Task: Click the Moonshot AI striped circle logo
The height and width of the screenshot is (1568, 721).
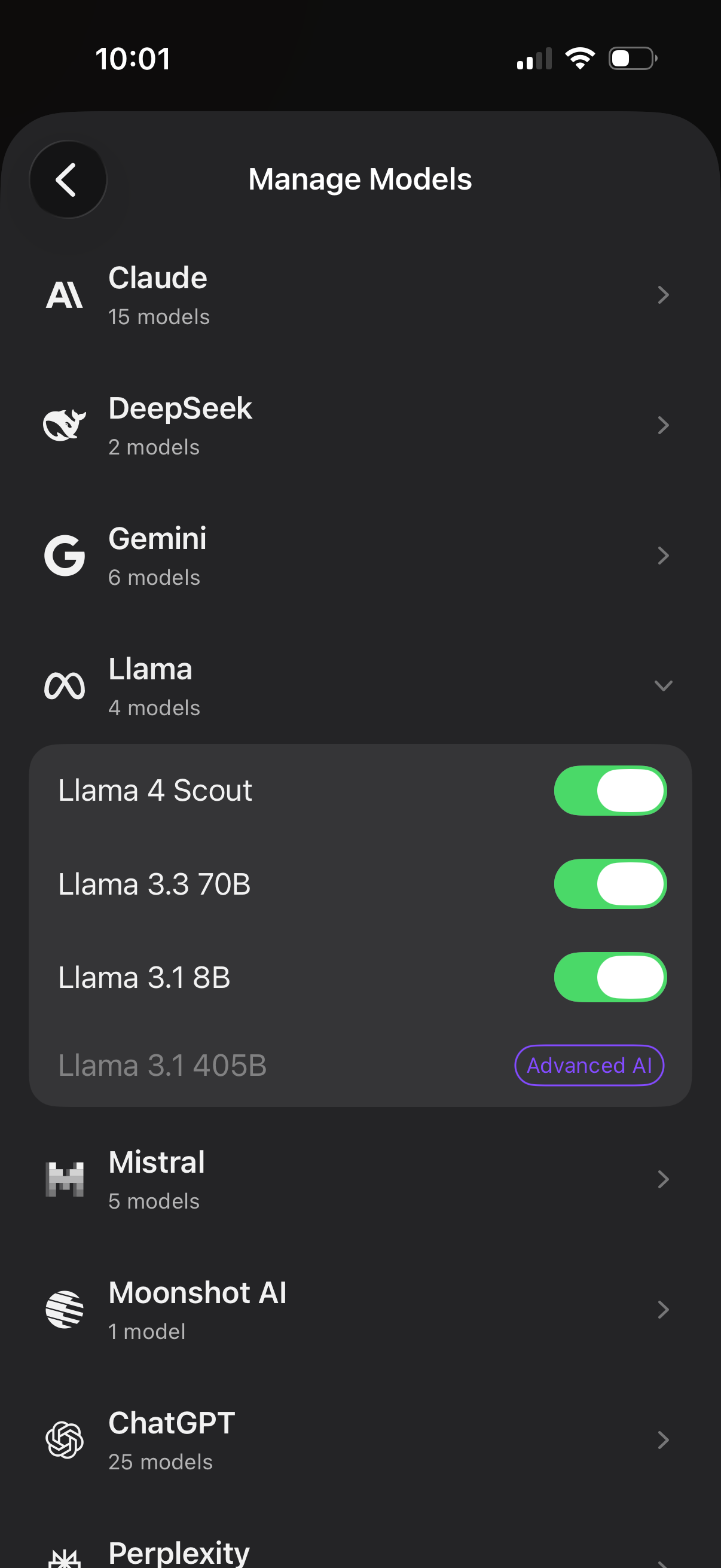Action: (65, 1309)
